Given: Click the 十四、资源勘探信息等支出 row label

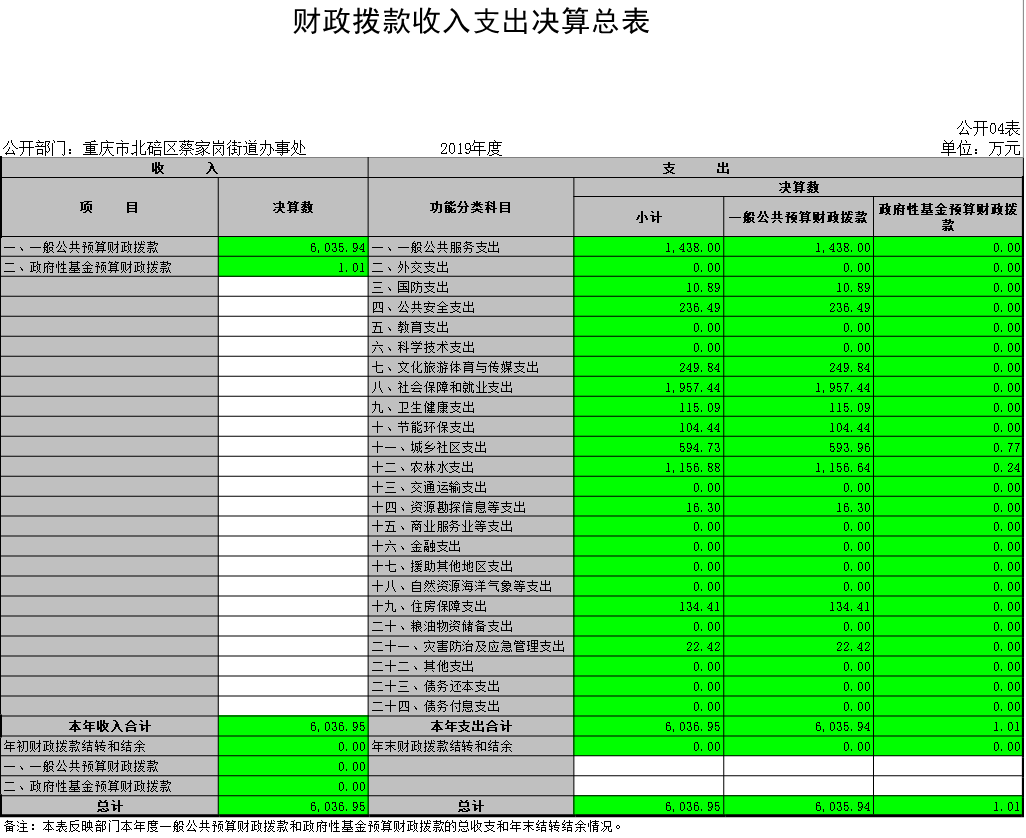Looking at the screenshot, I should [448, 507].
